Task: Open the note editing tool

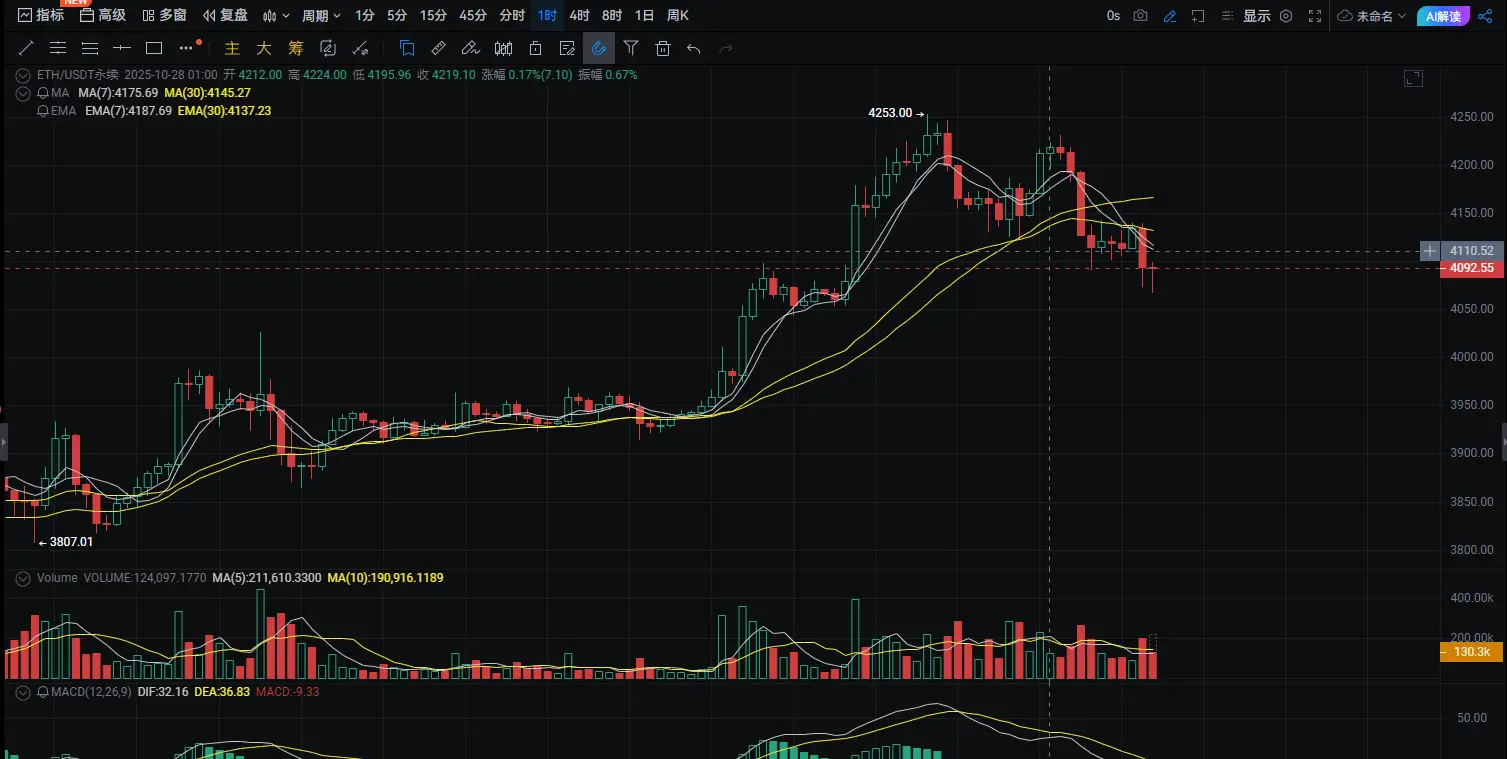Action: pyautogui.click(x=567, y=48)
